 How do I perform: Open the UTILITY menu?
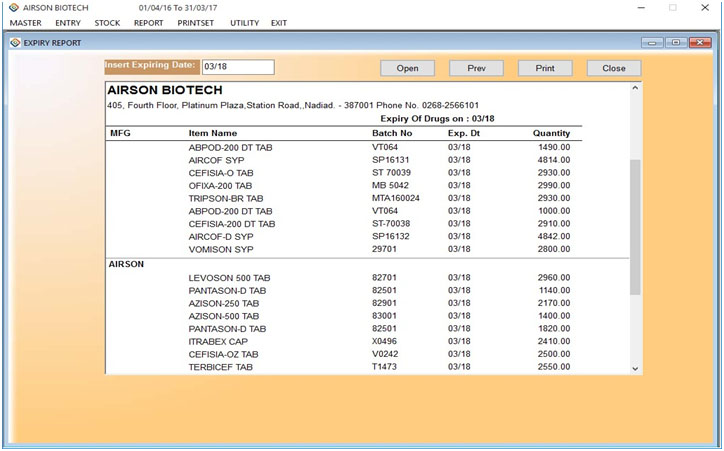click(244, 22)
